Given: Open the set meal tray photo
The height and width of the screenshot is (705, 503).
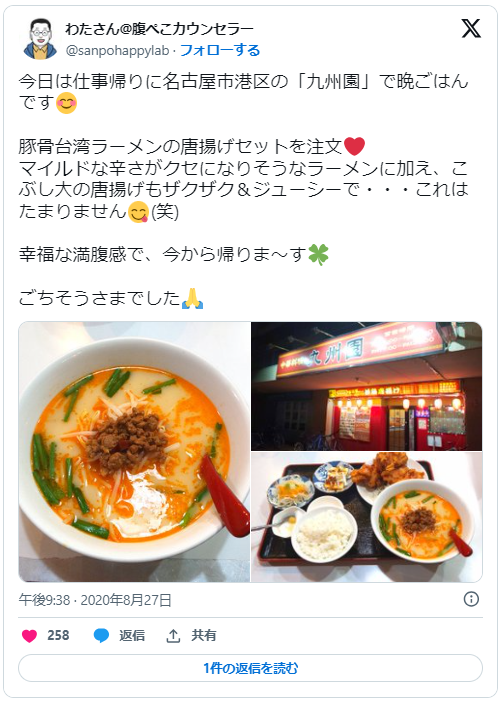Looking at the screenshot, I should tap(366, 517).
